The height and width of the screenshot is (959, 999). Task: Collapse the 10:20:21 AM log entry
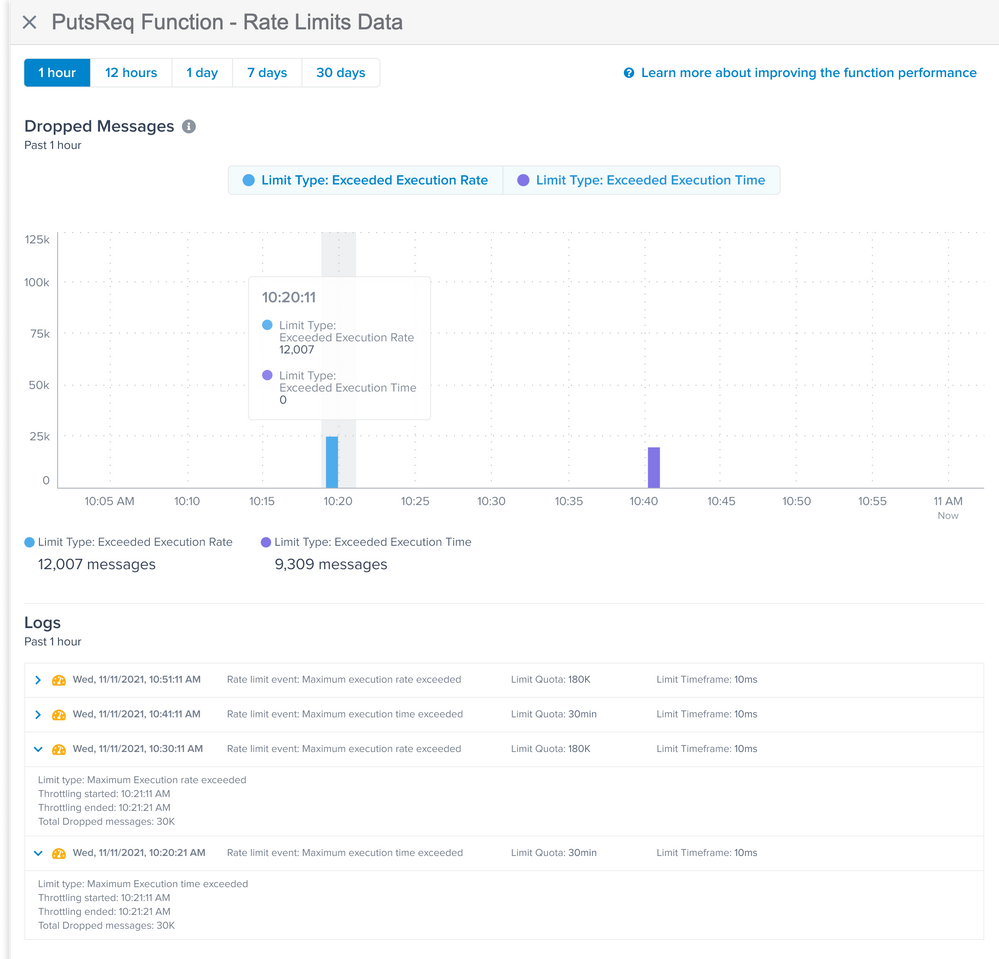tap(38, 853)
